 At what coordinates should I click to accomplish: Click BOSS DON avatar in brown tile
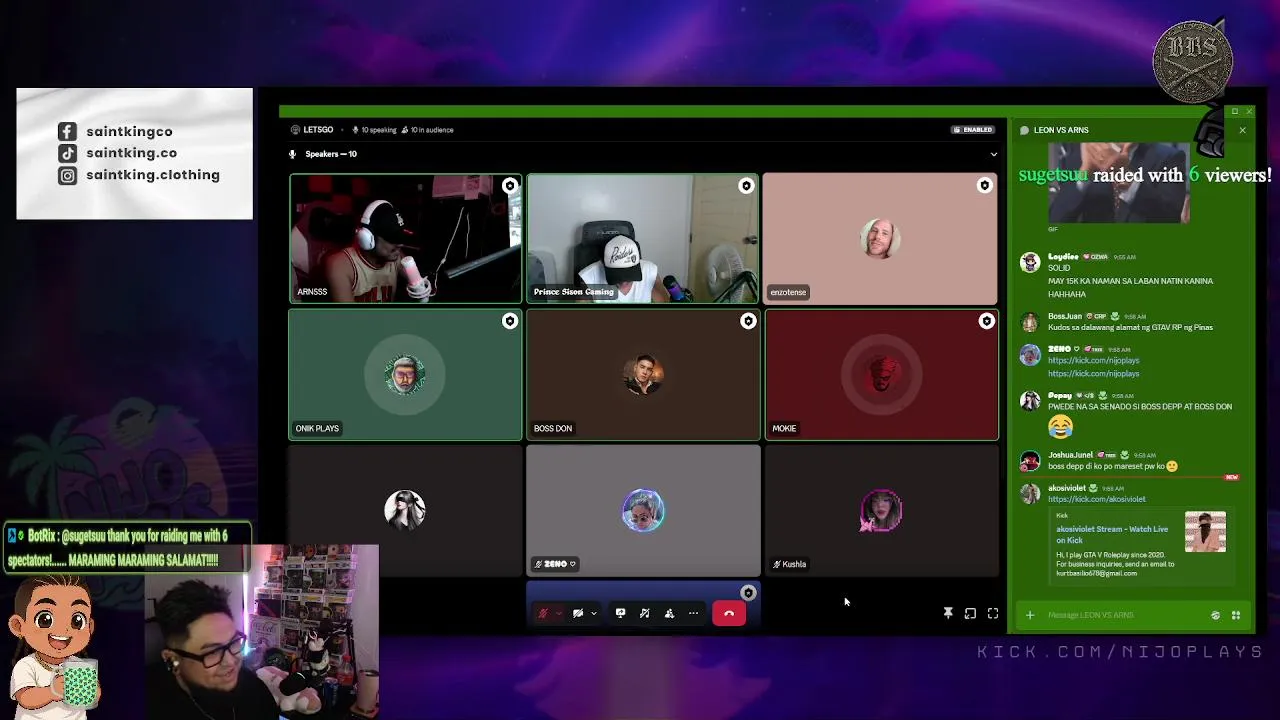(x=643, y=375)
